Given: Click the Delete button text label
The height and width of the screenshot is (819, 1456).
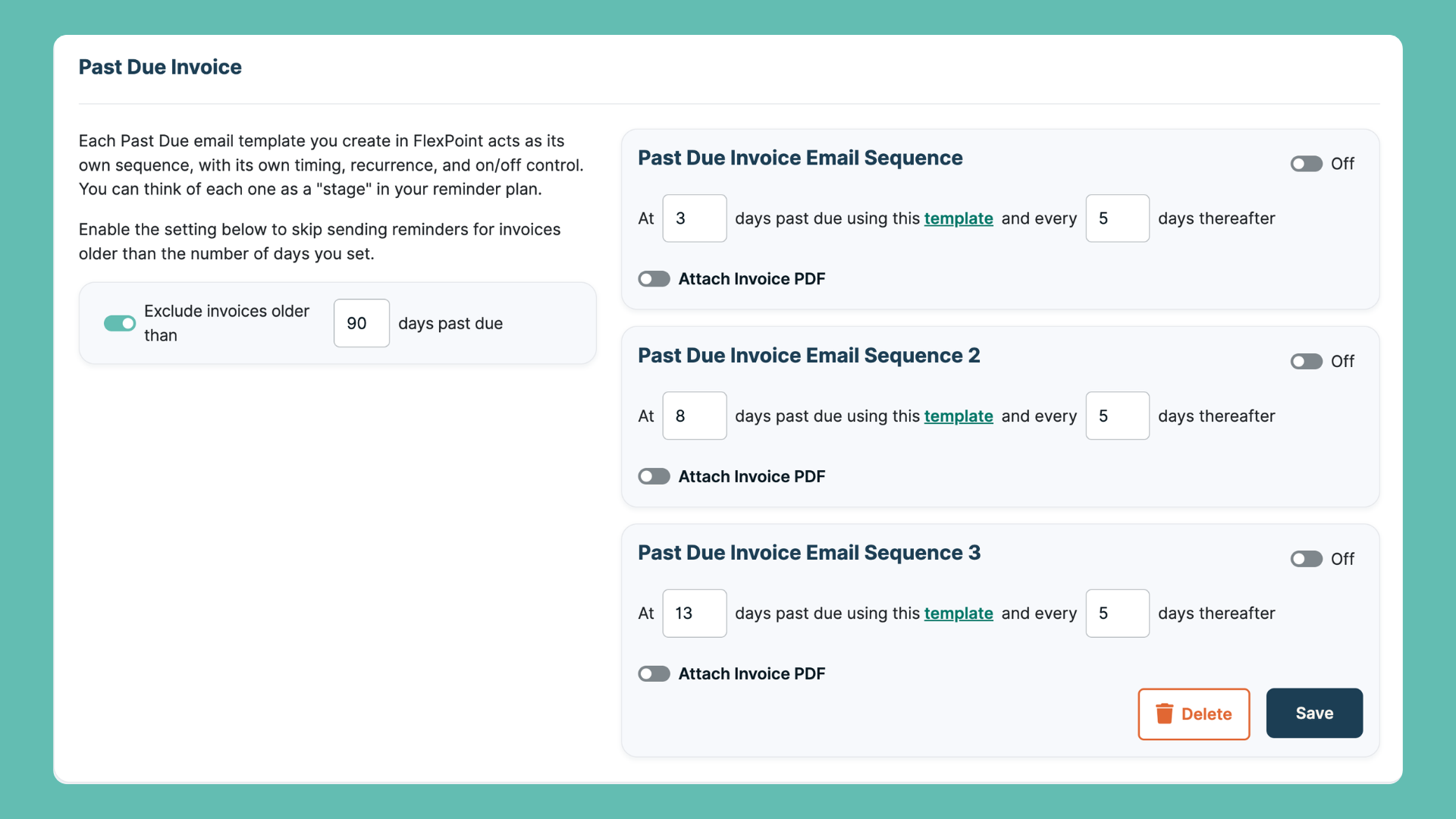Looking at the screenshot, I should [1206, 714].
